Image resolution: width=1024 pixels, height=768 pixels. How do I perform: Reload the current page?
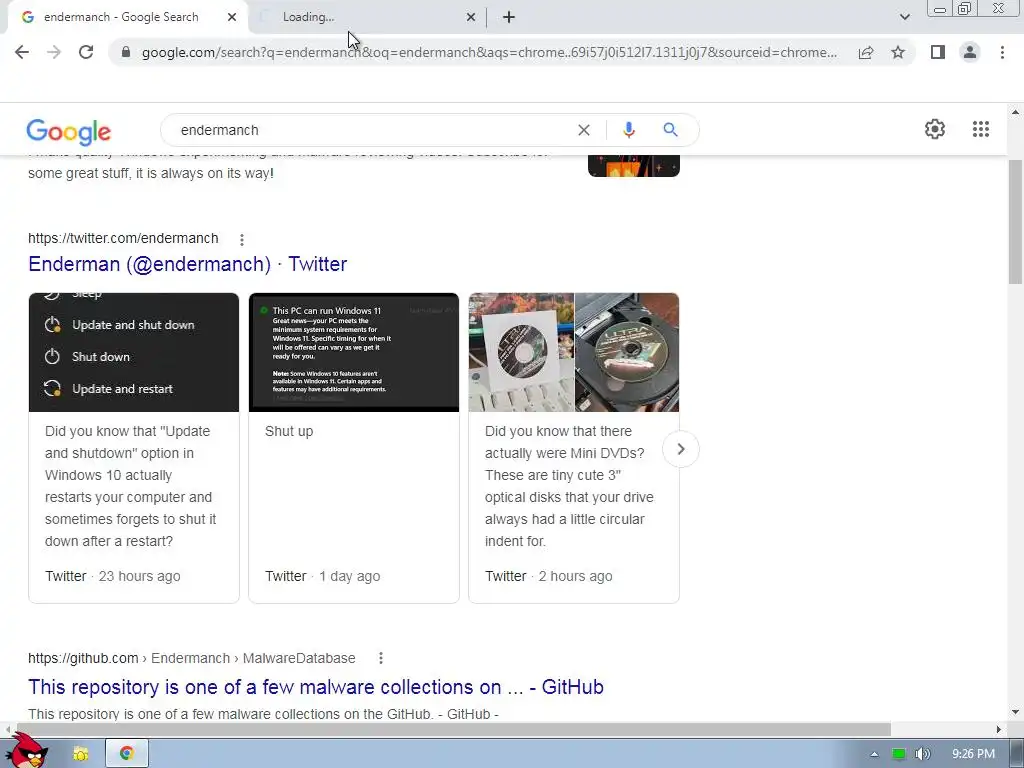86,52
